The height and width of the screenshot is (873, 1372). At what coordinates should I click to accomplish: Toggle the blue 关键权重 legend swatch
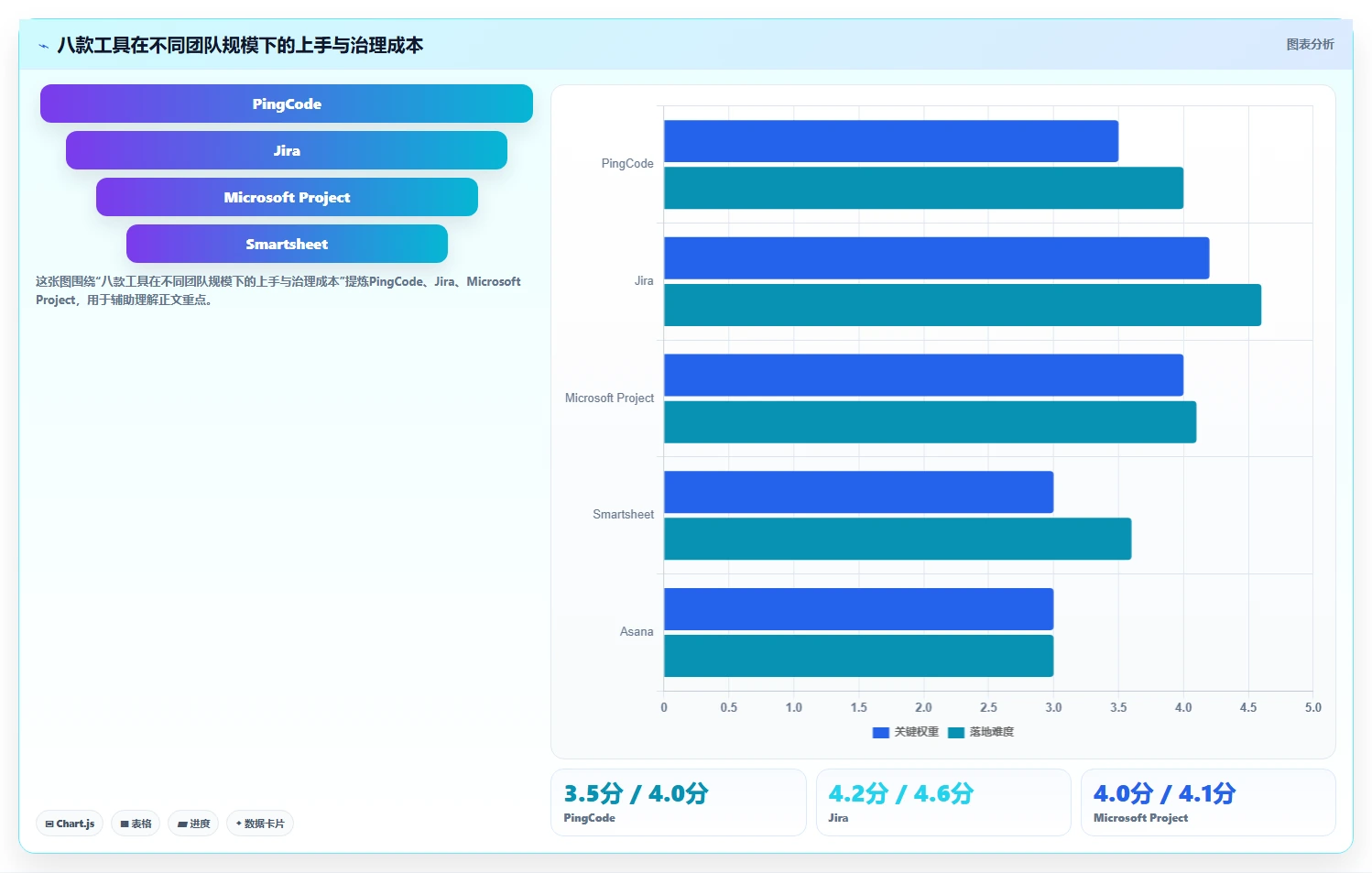click(x=881, y=732)
